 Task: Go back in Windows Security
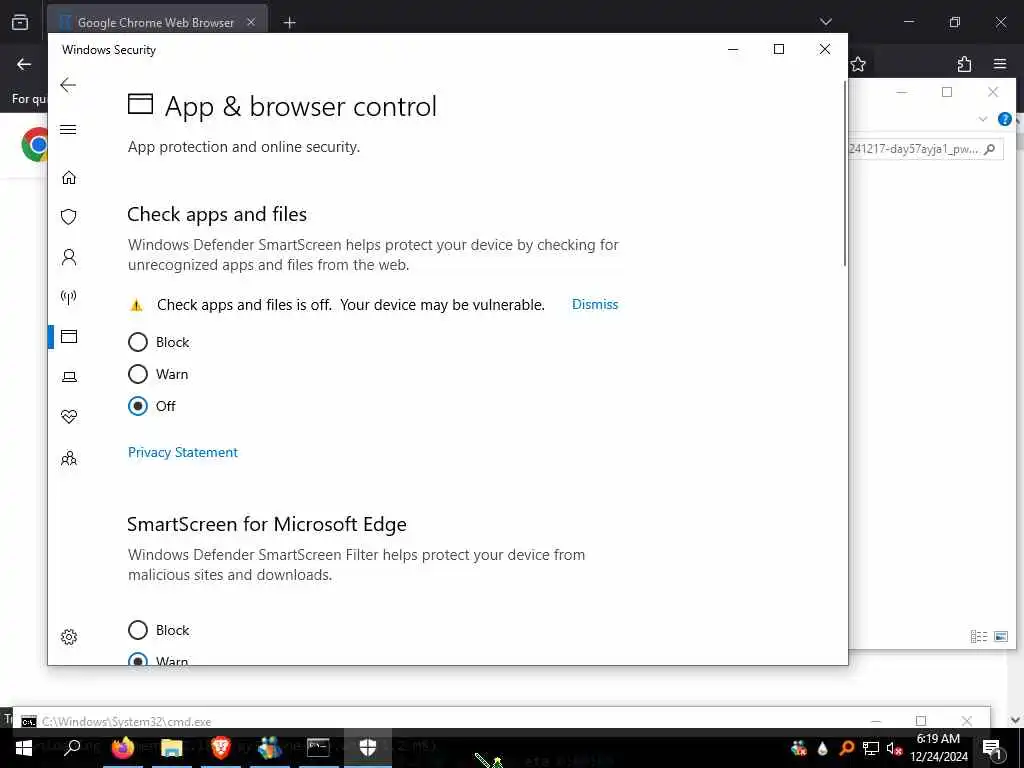[x=68, y=85]
